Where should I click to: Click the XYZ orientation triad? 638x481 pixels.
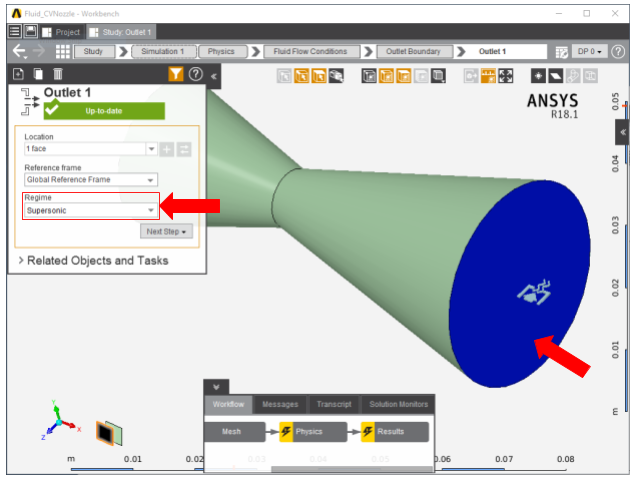click(60, 422)
